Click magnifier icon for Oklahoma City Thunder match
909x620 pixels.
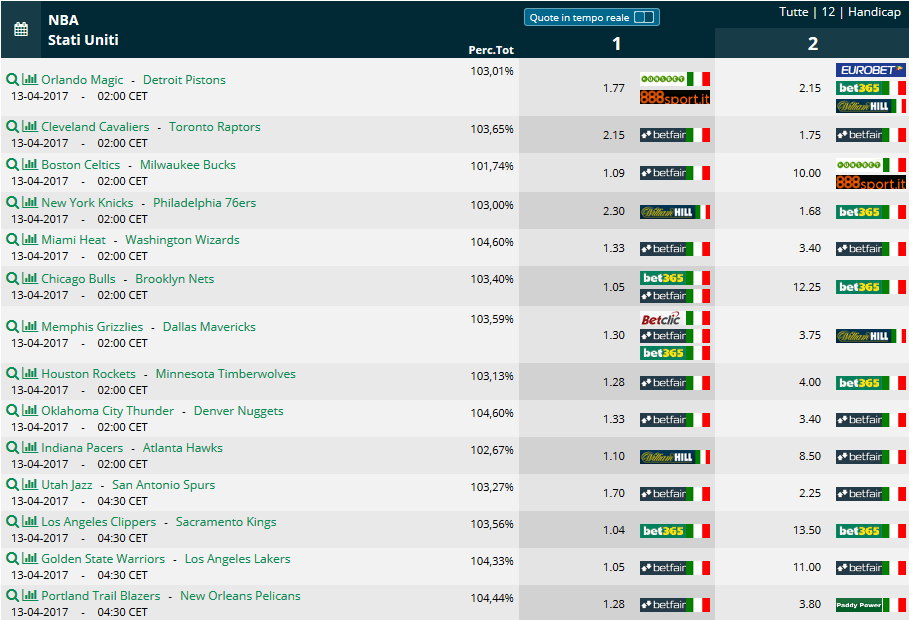12,411
